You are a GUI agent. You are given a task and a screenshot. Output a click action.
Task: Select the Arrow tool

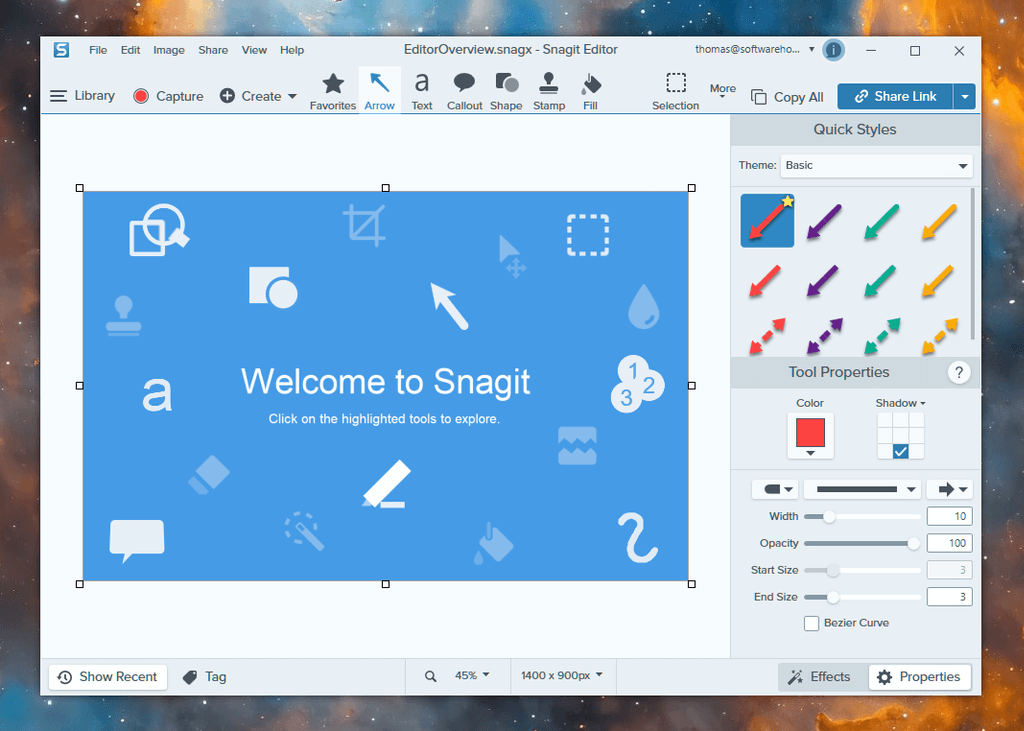(x=379, y=91)
